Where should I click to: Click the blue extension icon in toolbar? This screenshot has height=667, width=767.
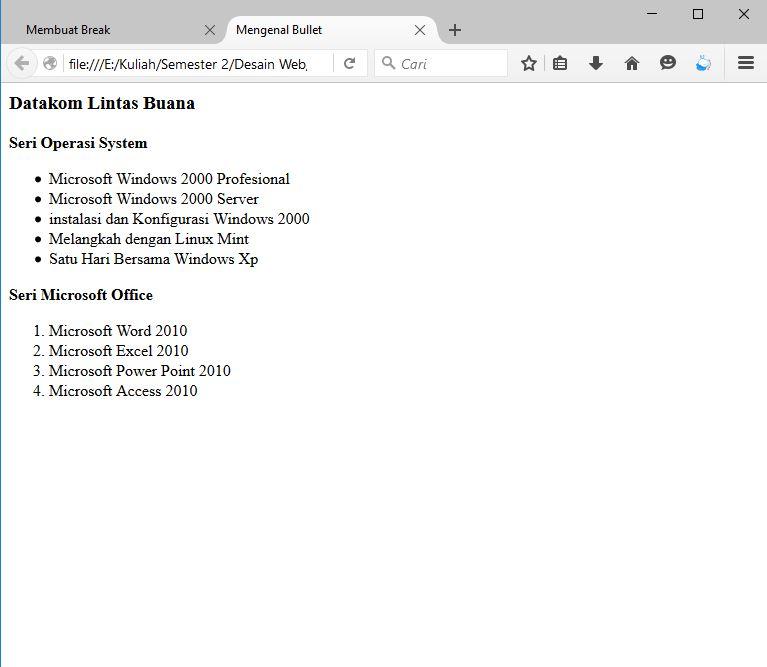[x=703, y=64]
